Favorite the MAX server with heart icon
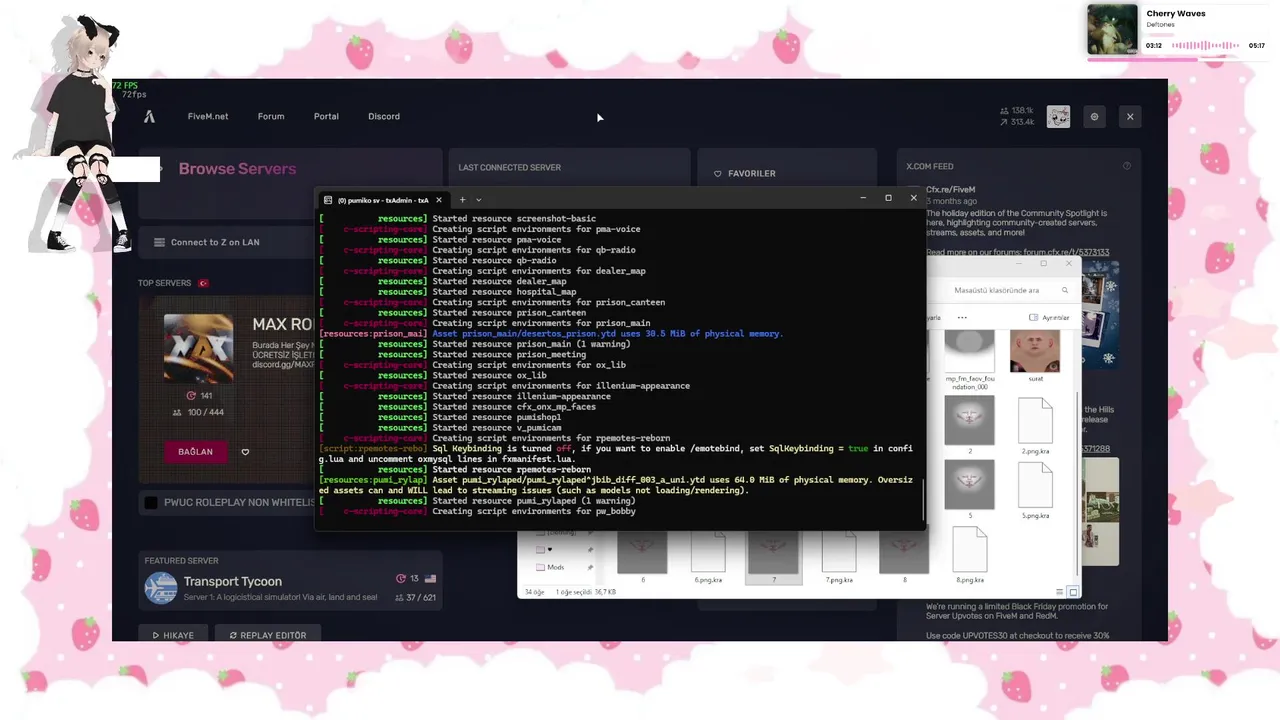The height and width of the screenshot is (720, 1280). 245,452
